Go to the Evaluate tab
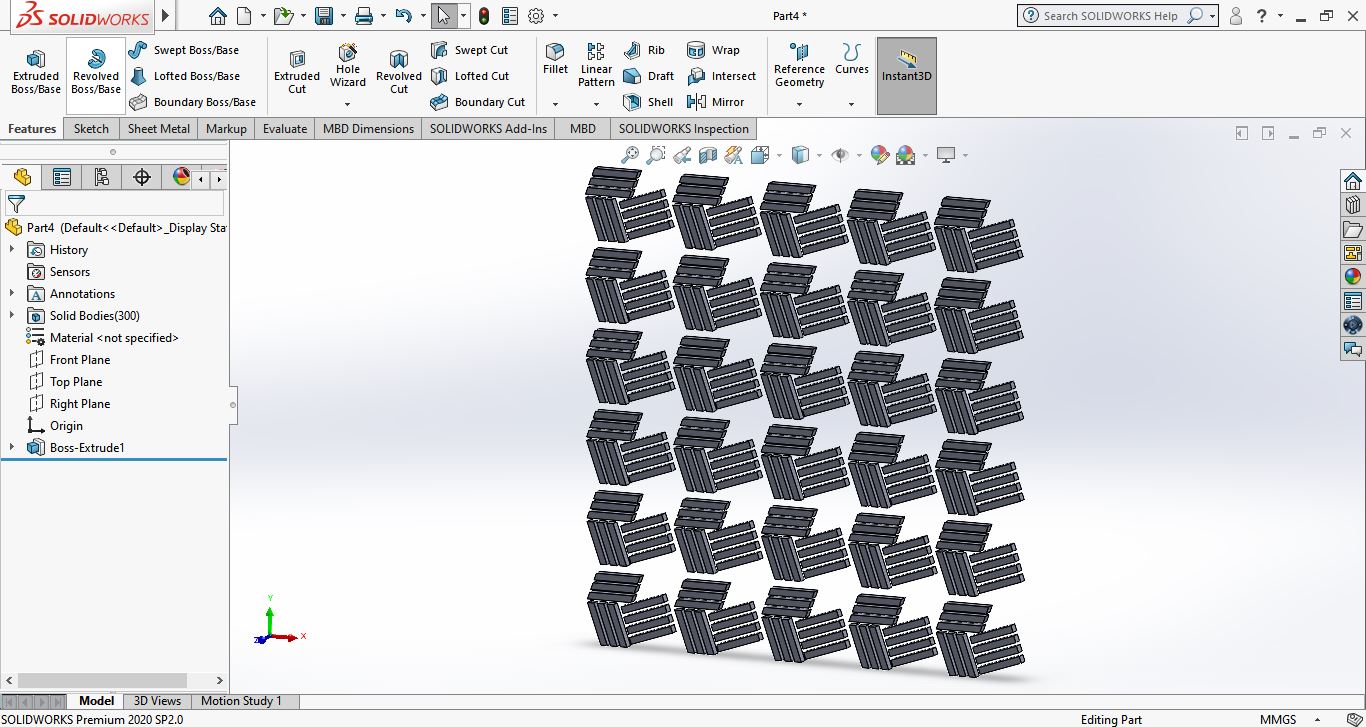 click(x=285, y=129)
